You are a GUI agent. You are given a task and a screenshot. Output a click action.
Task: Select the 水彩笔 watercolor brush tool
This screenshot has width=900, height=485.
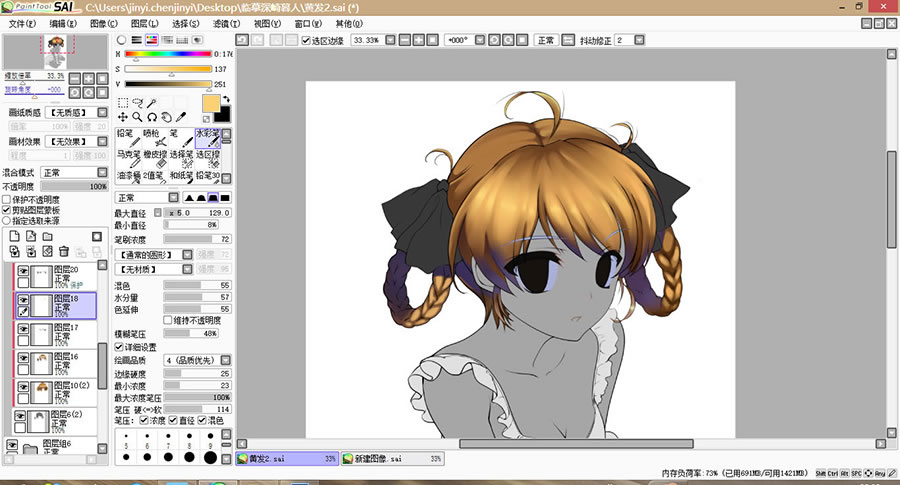208,138
